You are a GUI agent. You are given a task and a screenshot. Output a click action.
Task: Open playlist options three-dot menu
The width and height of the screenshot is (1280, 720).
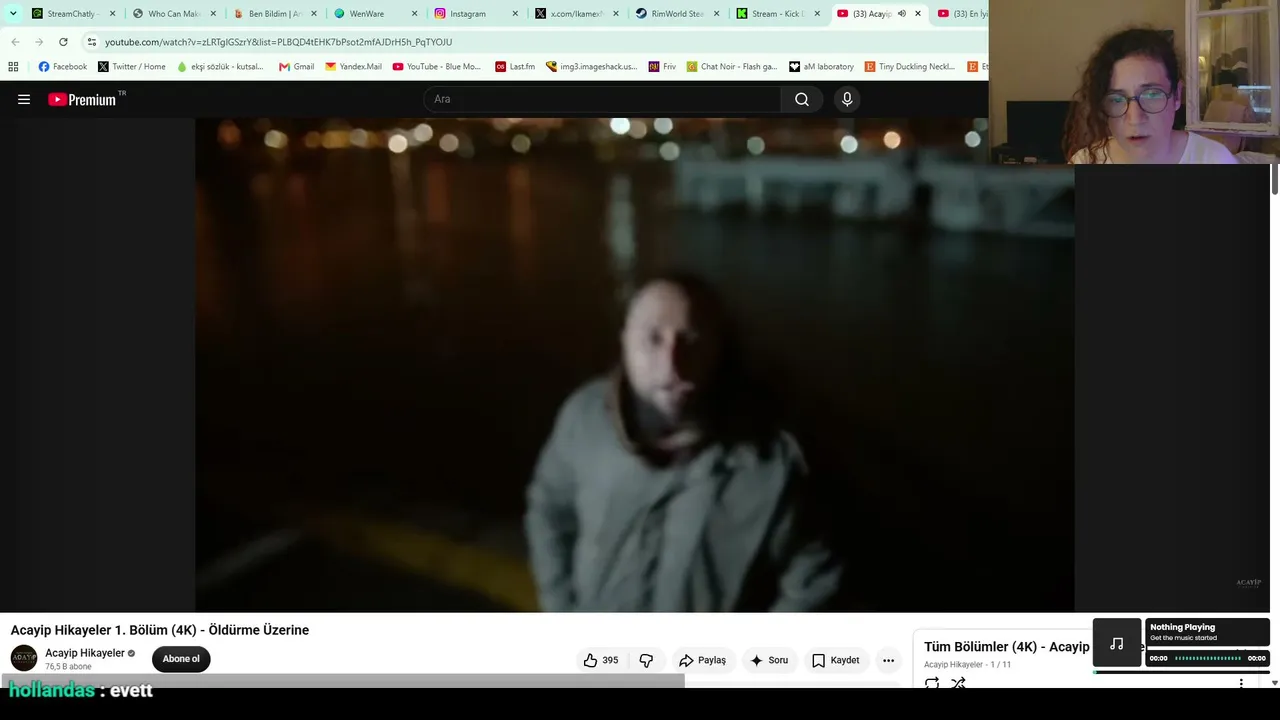(x=1241, y=683)
